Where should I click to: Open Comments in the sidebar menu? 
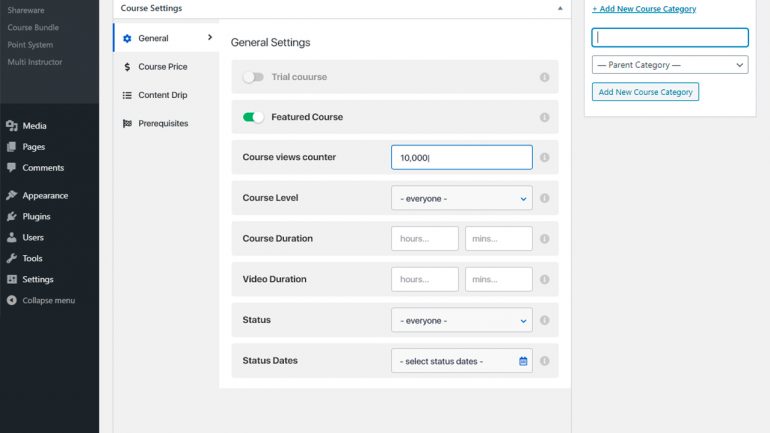[x=43, y=168]
